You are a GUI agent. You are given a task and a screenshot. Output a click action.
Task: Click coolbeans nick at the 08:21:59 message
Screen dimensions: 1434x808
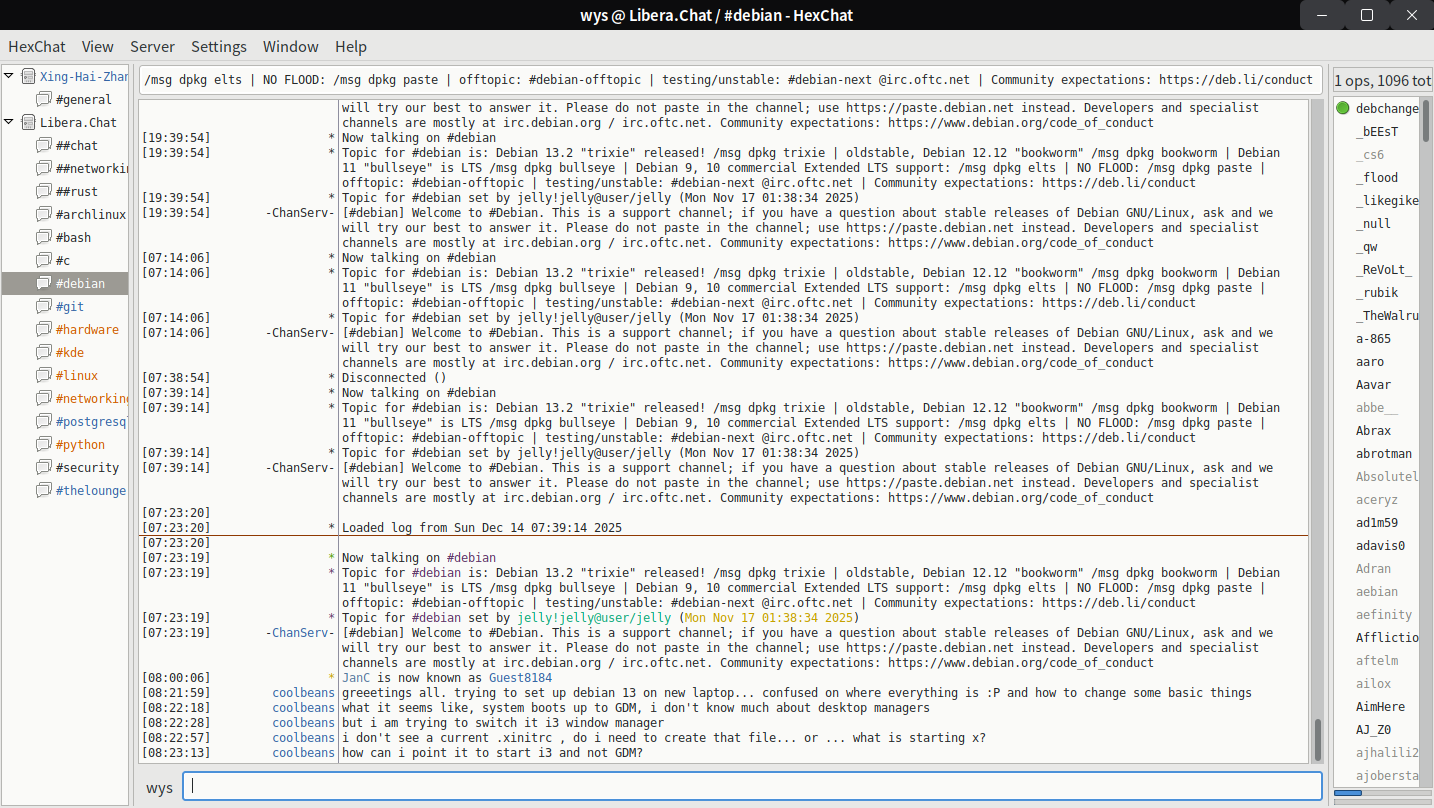[x=304, y=693]
